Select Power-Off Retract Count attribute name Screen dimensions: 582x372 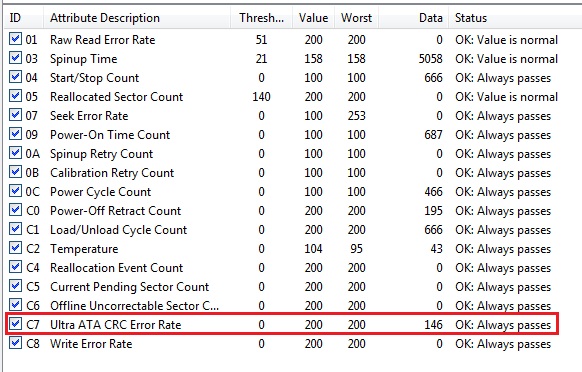click(x=115, y=211)
